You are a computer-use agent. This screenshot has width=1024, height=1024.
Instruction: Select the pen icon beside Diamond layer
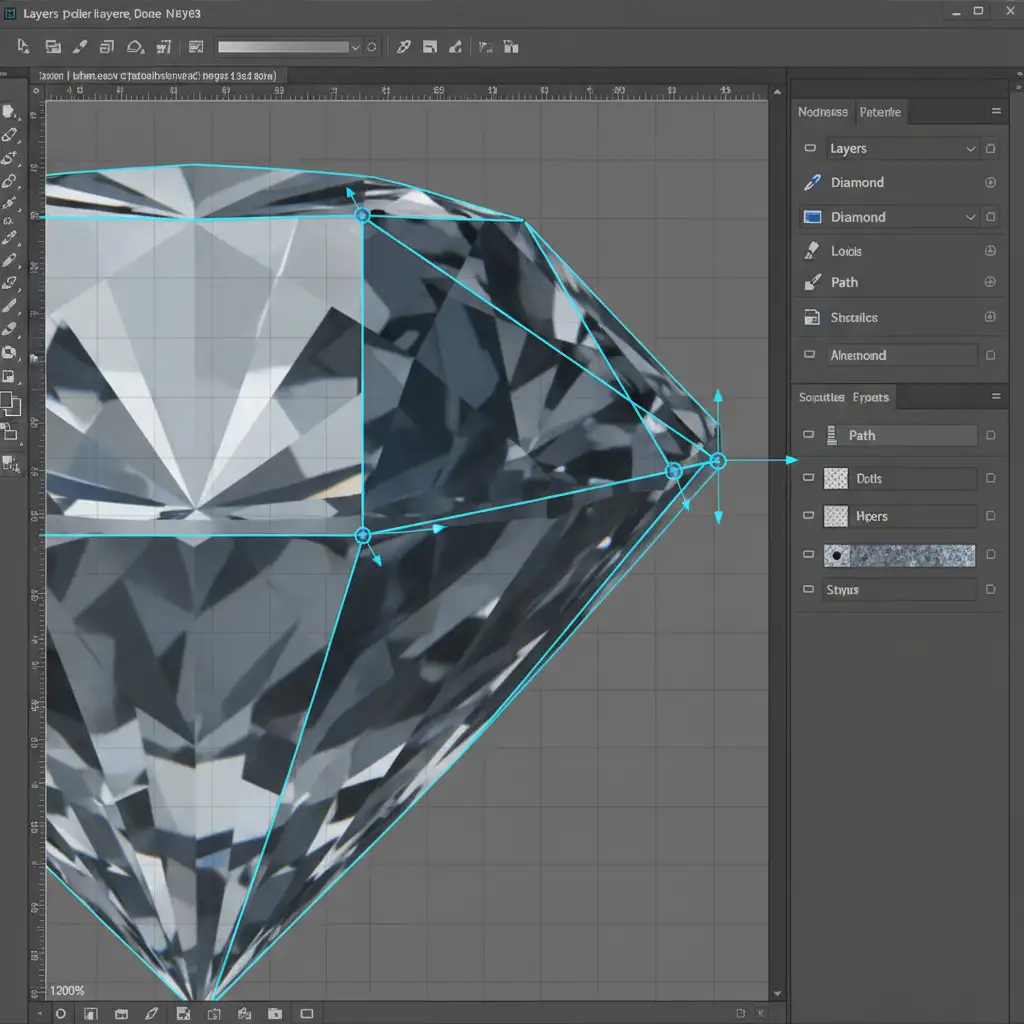pyautogui.click(x=812, y=182)
